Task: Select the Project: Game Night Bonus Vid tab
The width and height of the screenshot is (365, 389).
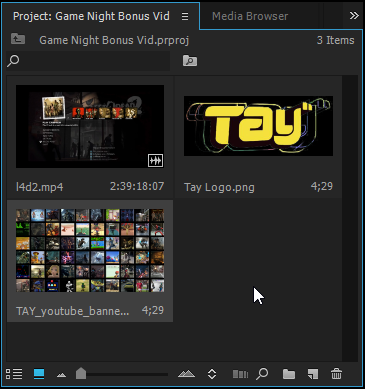Action: [91, 16]
